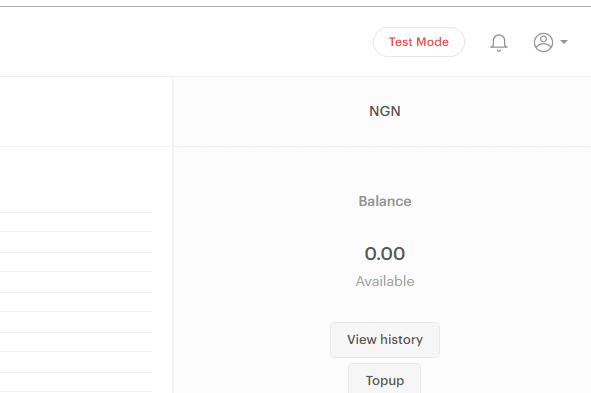The height and width of the screenshot is (393, 591).
Task: Click the topmost empty row in left list
Action: [x=76, y=222]
